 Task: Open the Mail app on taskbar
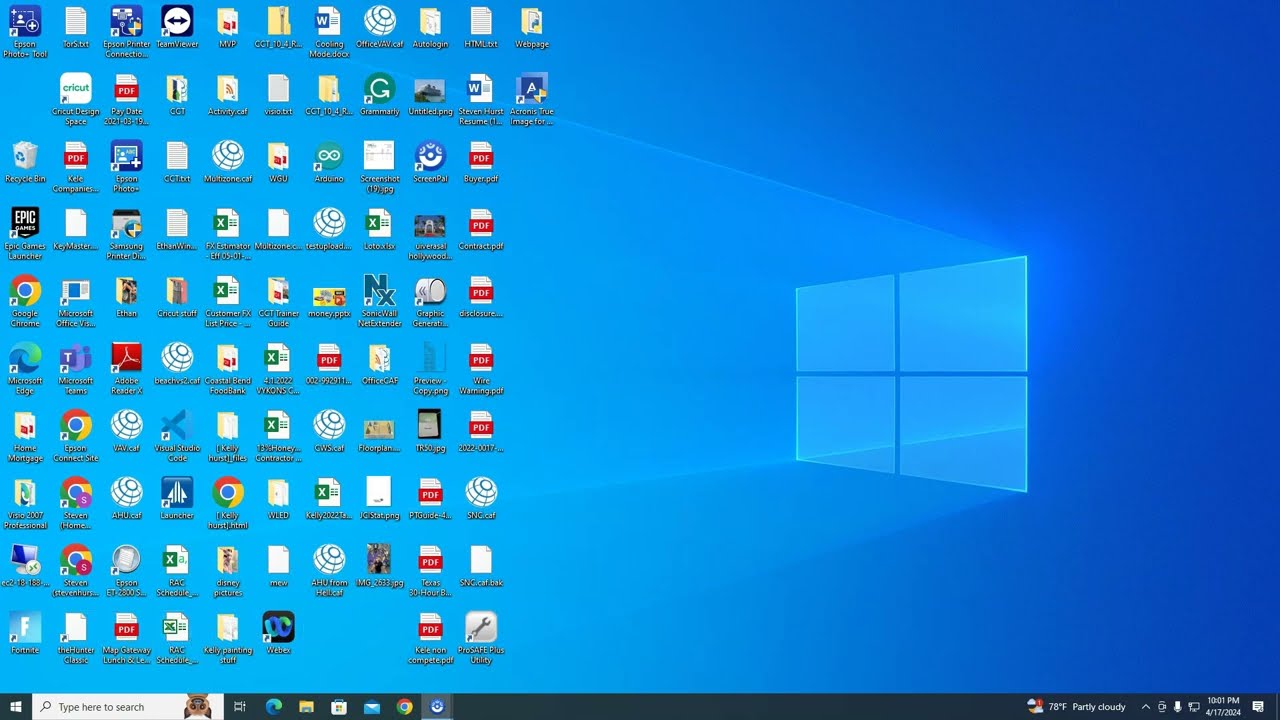coord(372,707)
